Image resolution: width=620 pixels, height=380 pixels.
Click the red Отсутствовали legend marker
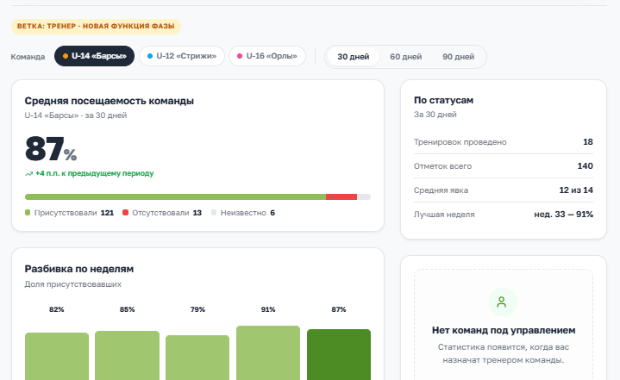(125, 213)
